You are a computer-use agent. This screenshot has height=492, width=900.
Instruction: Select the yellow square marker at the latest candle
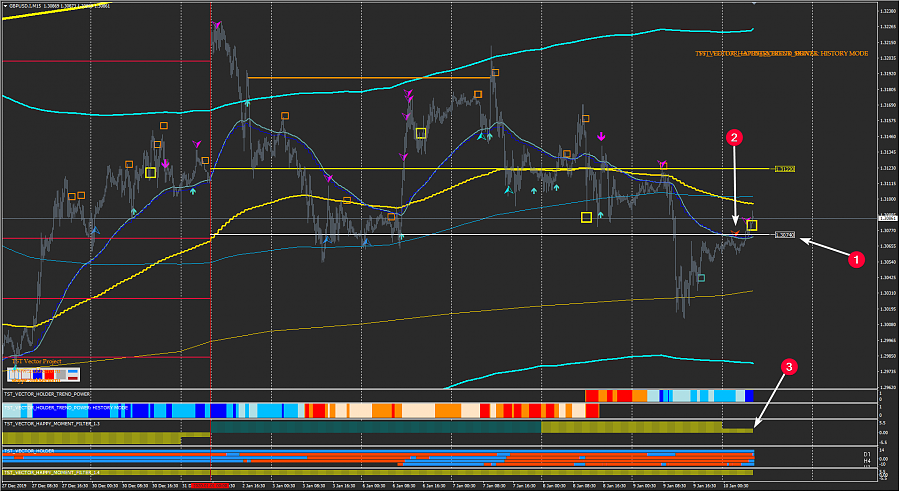pyautogui.click(x=752, y=226)
